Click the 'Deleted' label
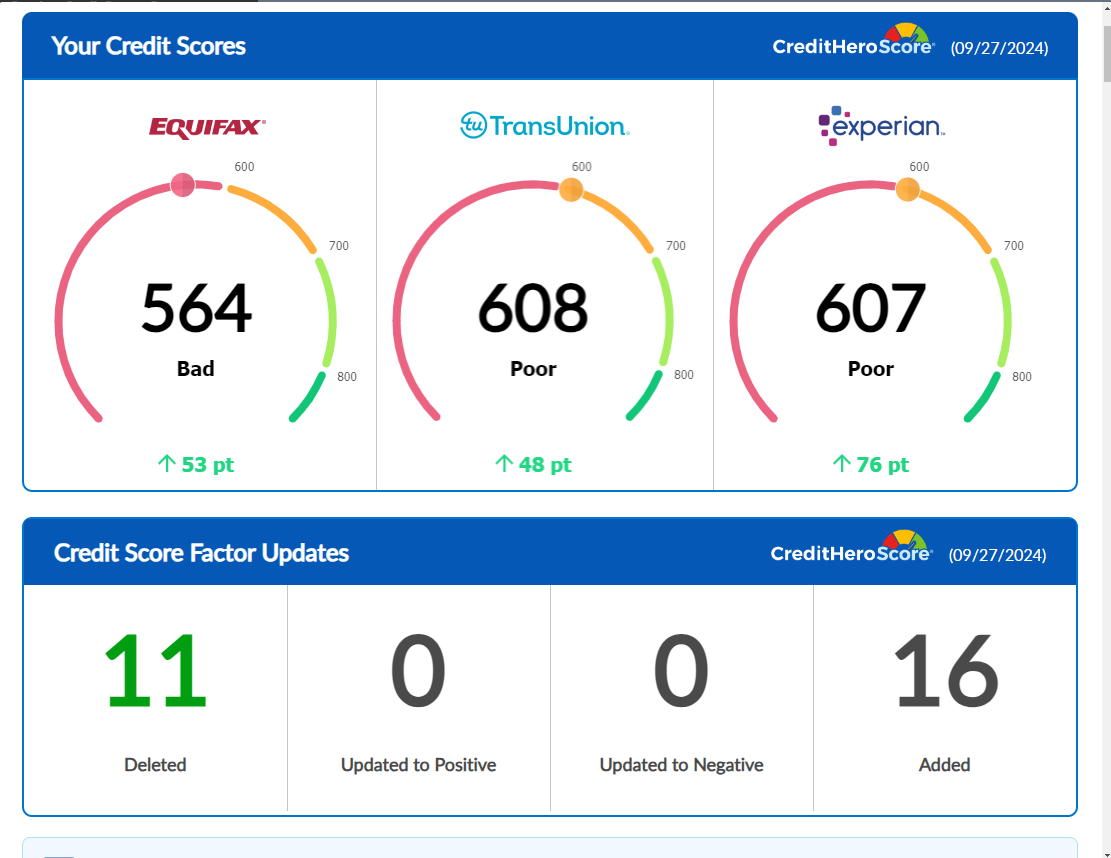The image size is (1111, 858). (155, 765)
